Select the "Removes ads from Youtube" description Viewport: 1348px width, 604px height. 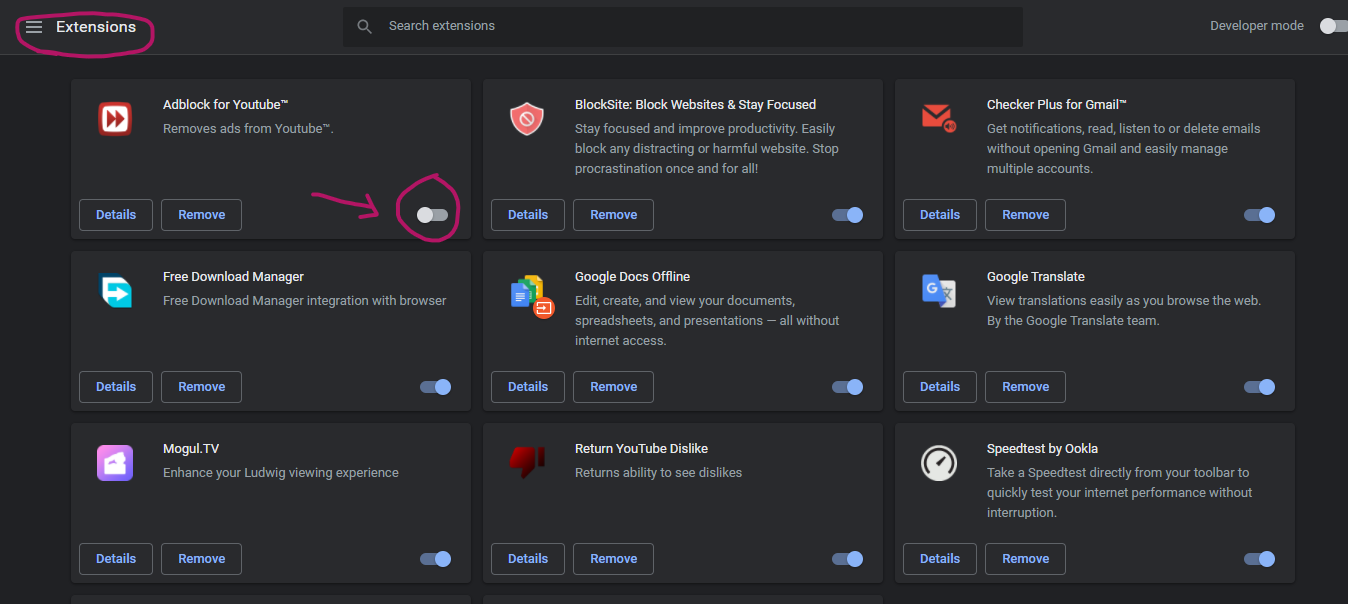[248, 129]
